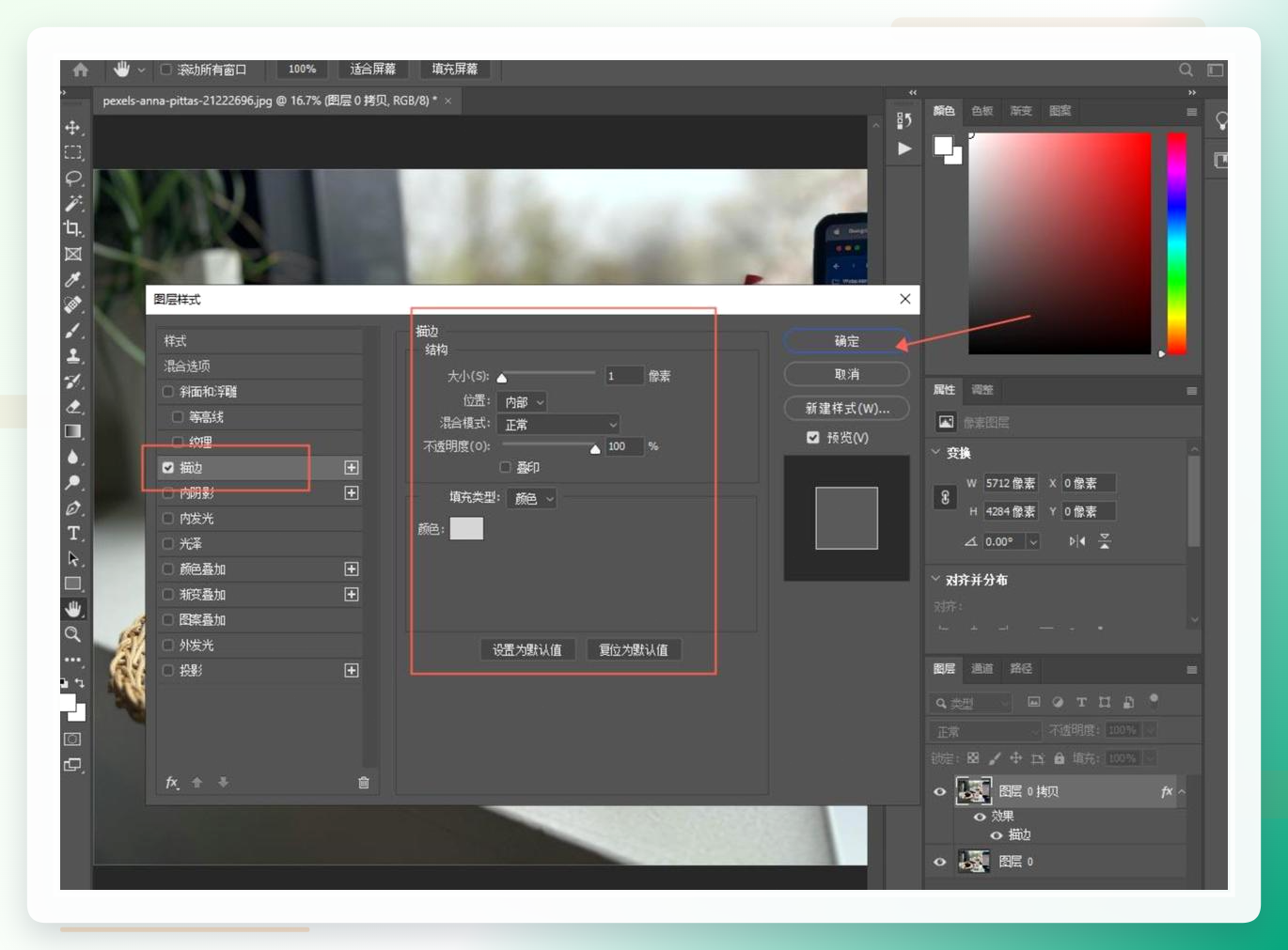Open the 填充类型 dropdown

point(532,498)
